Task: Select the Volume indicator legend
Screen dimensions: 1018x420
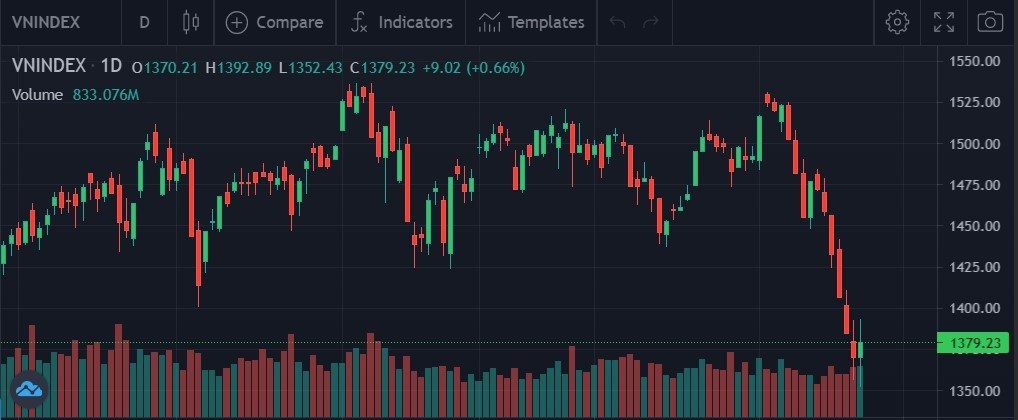Action: point(38,95)
